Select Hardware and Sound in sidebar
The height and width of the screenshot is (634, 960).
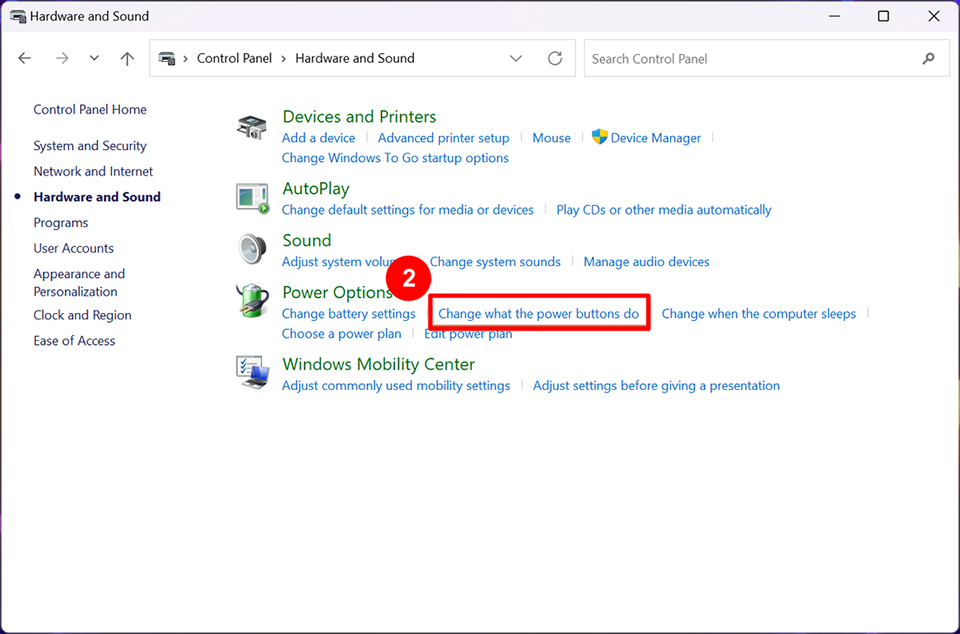[97, 197]
